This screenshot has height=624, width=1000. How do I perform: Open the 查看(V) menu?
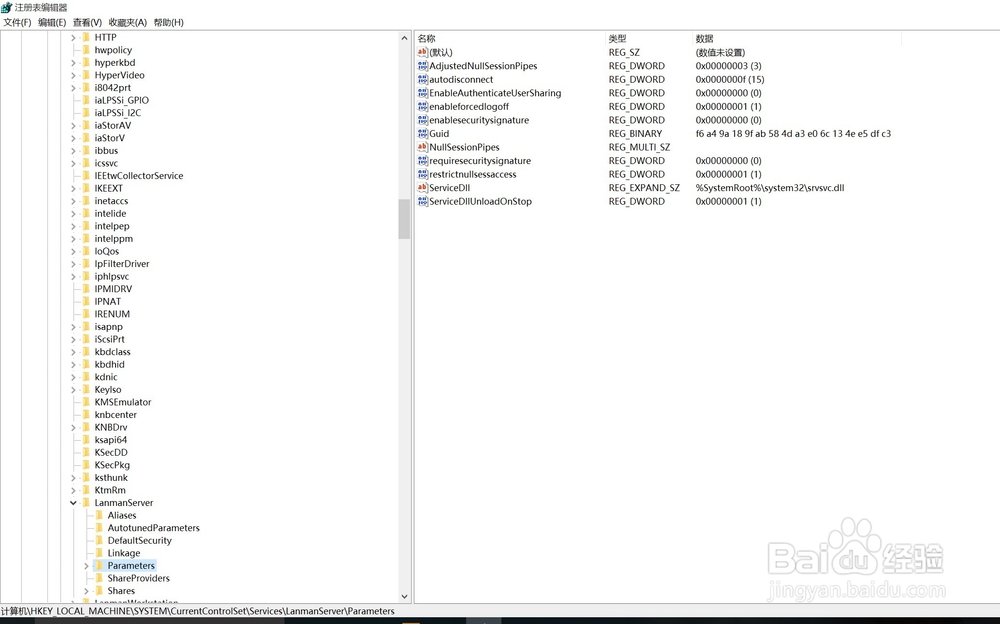click(x=87, y=22)
